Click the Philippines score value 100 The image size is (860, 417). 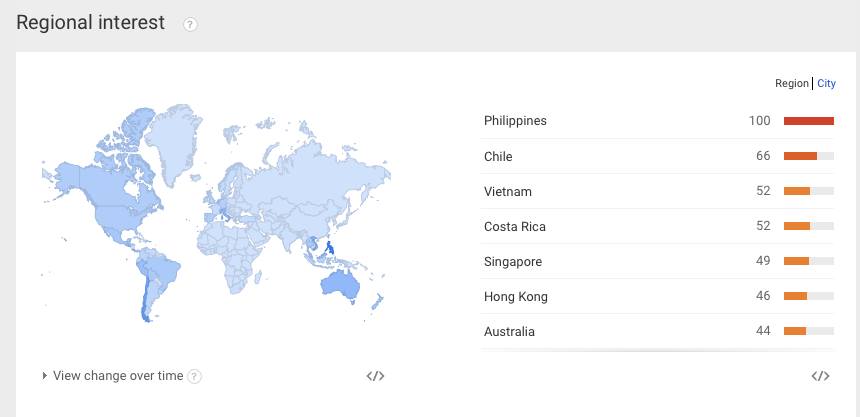(x=759, y=121)
